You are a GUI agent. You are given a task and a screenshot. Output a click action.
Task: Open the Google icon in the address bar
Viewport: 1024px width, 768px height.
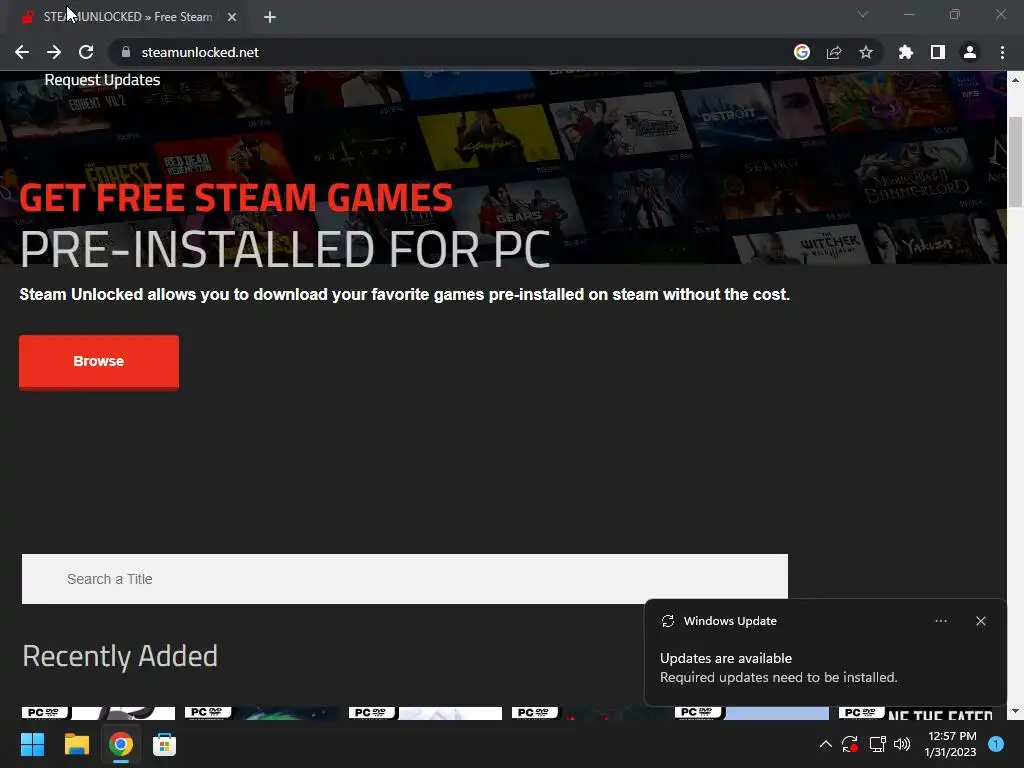pos(802,52)
